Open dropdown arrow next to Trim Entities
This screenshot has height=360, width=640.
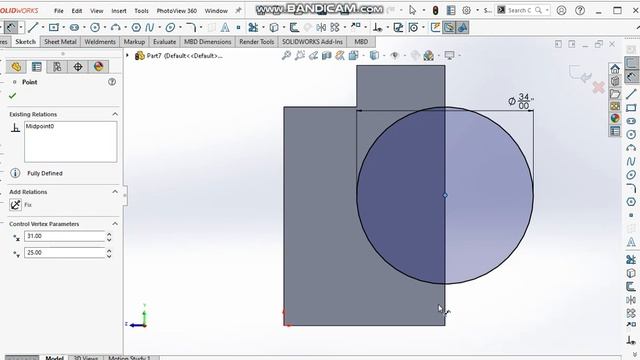(263, 27)
